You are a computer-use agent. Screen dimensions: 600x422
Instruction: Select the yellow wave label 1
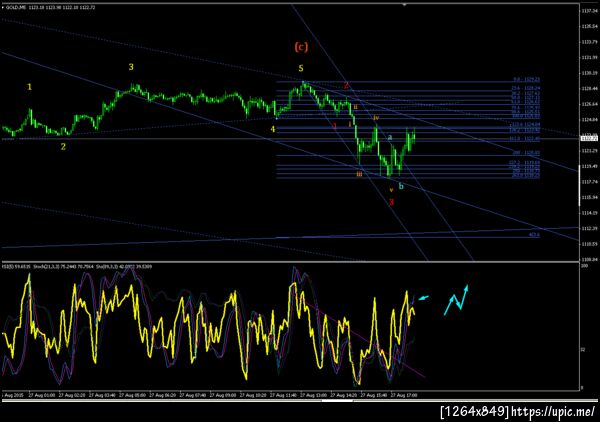tap(29, 87)
